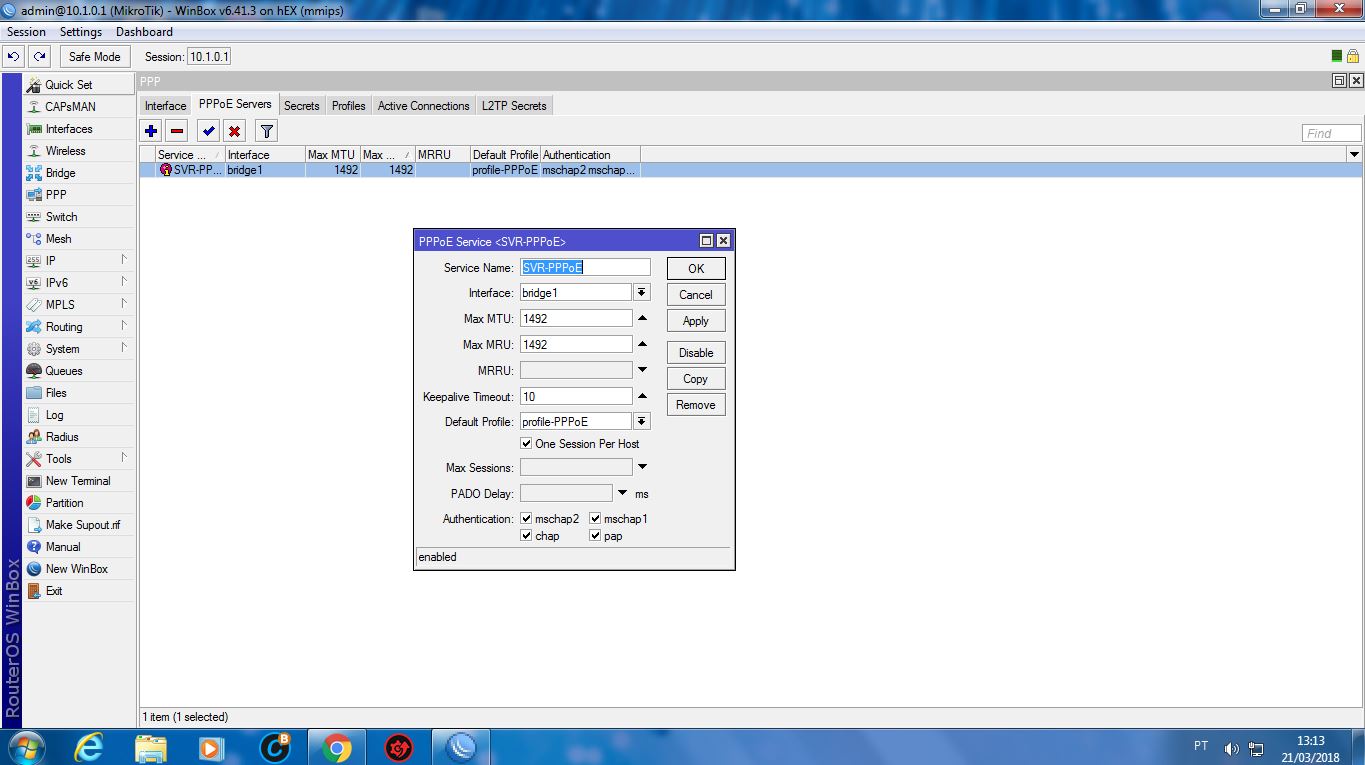Toggle chap authentication checkbox
The width and height of the screenshot is (1365, 765).
[x=526, y=536]
